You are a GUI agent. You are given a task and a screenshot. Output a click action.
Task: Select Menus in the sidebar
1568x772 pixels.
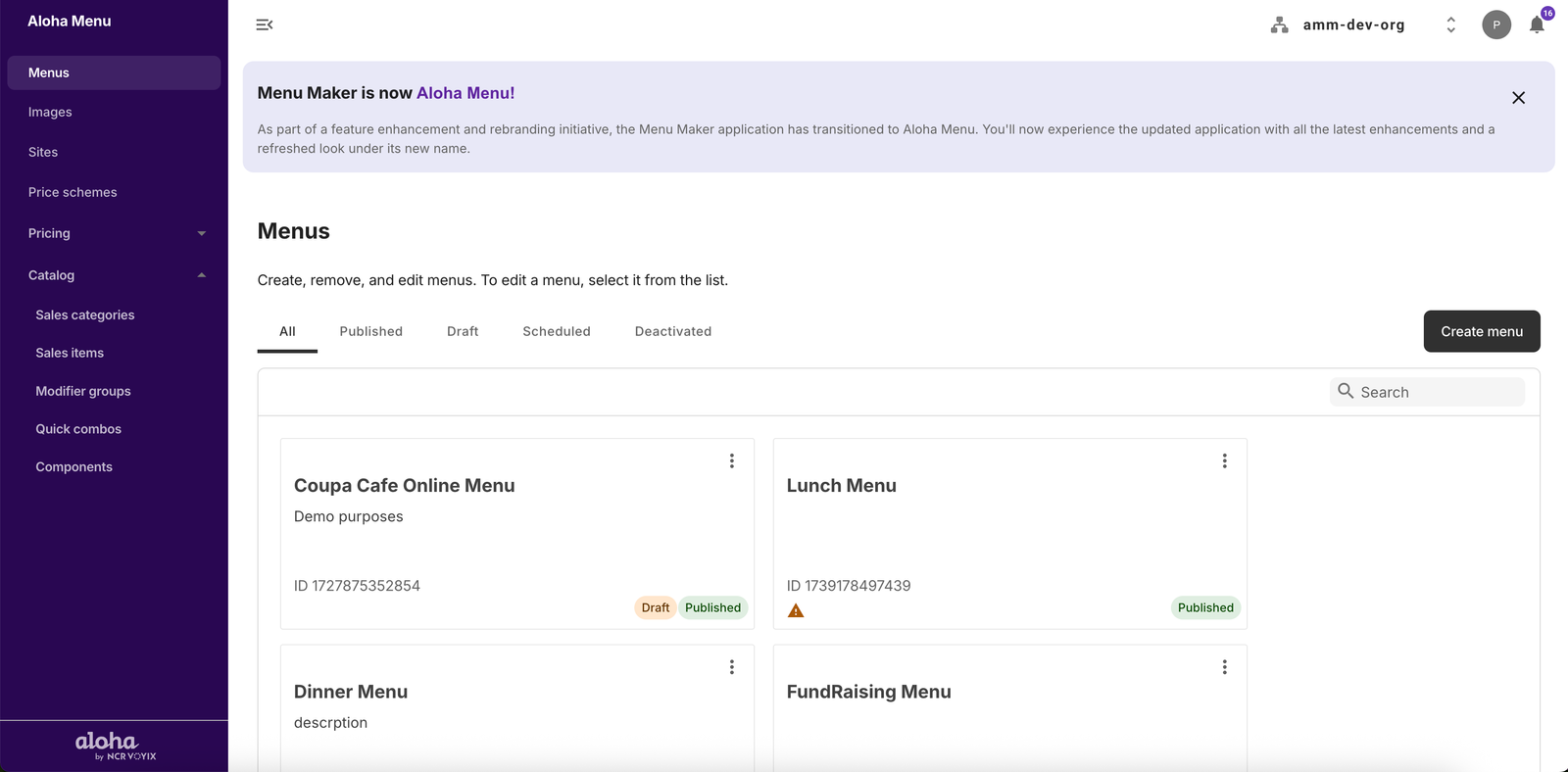click(x=114, y=72)
